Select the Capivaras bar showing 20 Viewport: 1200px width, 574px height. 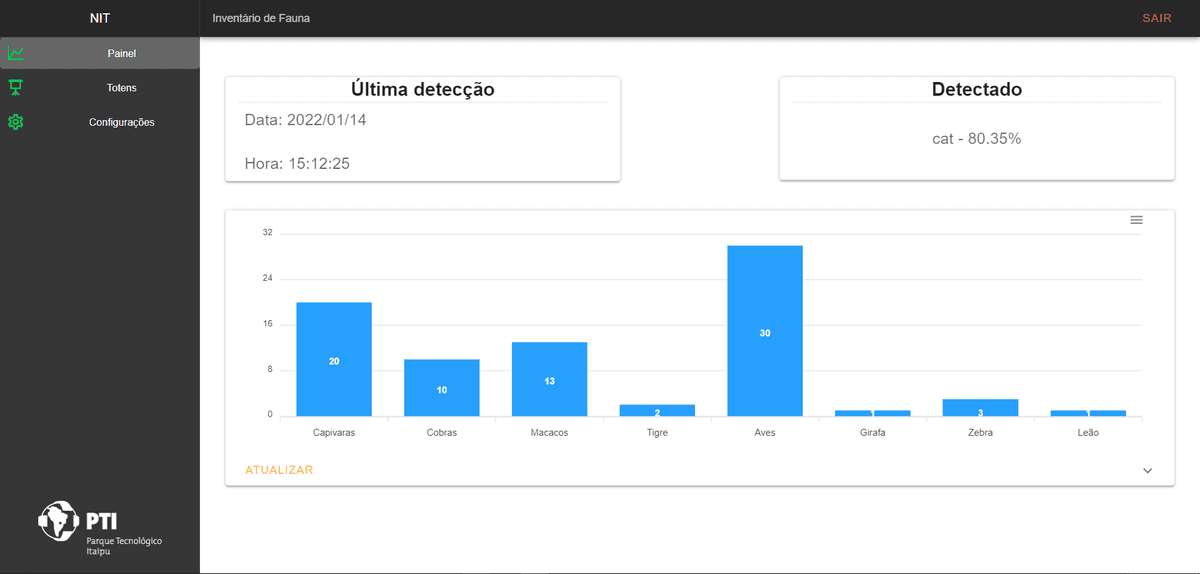(x=334, y=359)
